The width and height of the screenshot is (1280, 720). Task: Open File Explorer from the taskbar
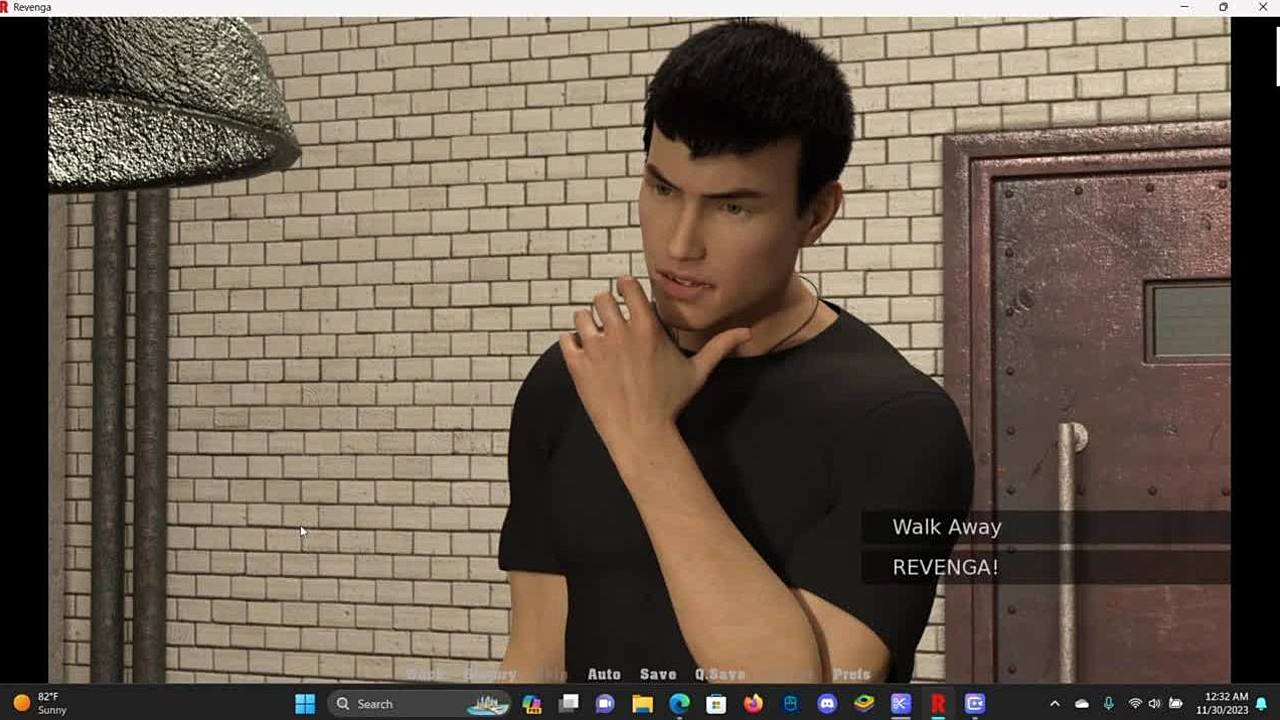[x=642, y=704]
